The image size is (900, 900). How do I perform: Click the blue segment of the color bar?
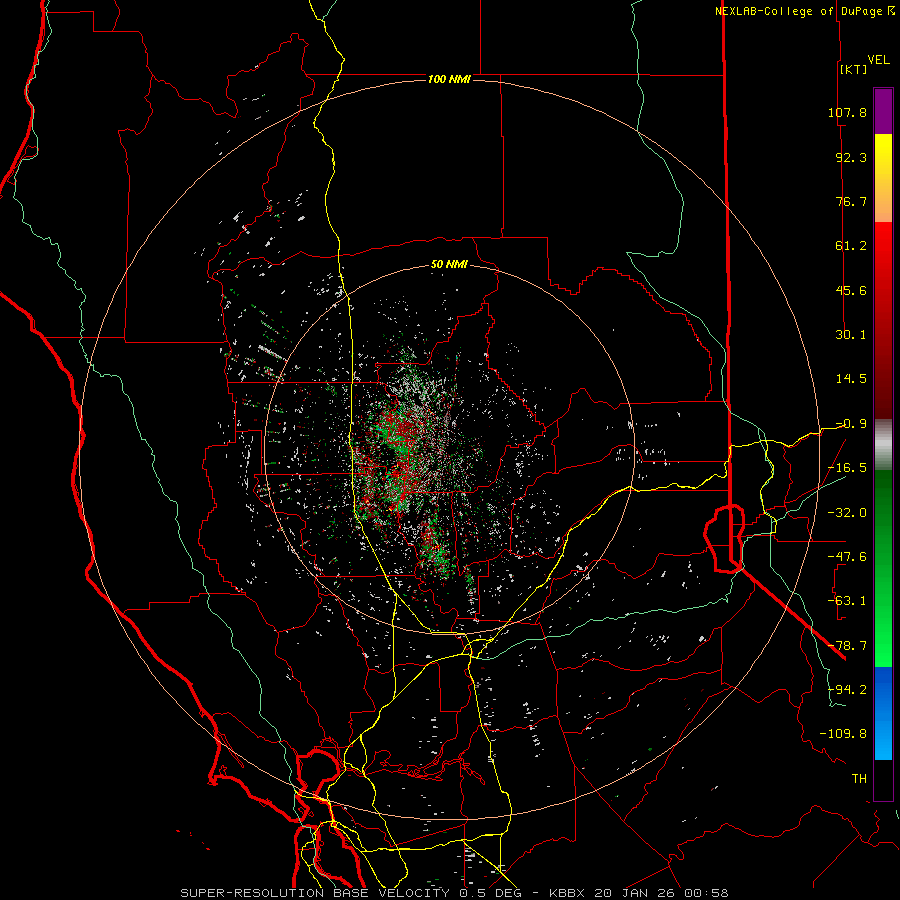883,713
